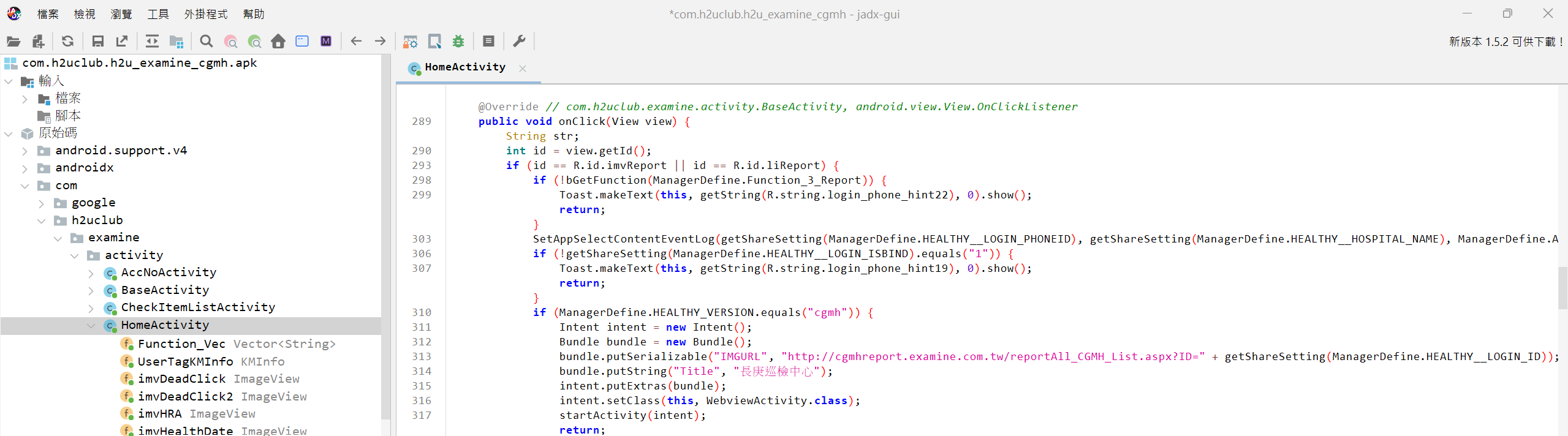The image size is (1568, 436).
Task: Select CheckItemListActivity in the tree
Action: click(x=198, y=307)
